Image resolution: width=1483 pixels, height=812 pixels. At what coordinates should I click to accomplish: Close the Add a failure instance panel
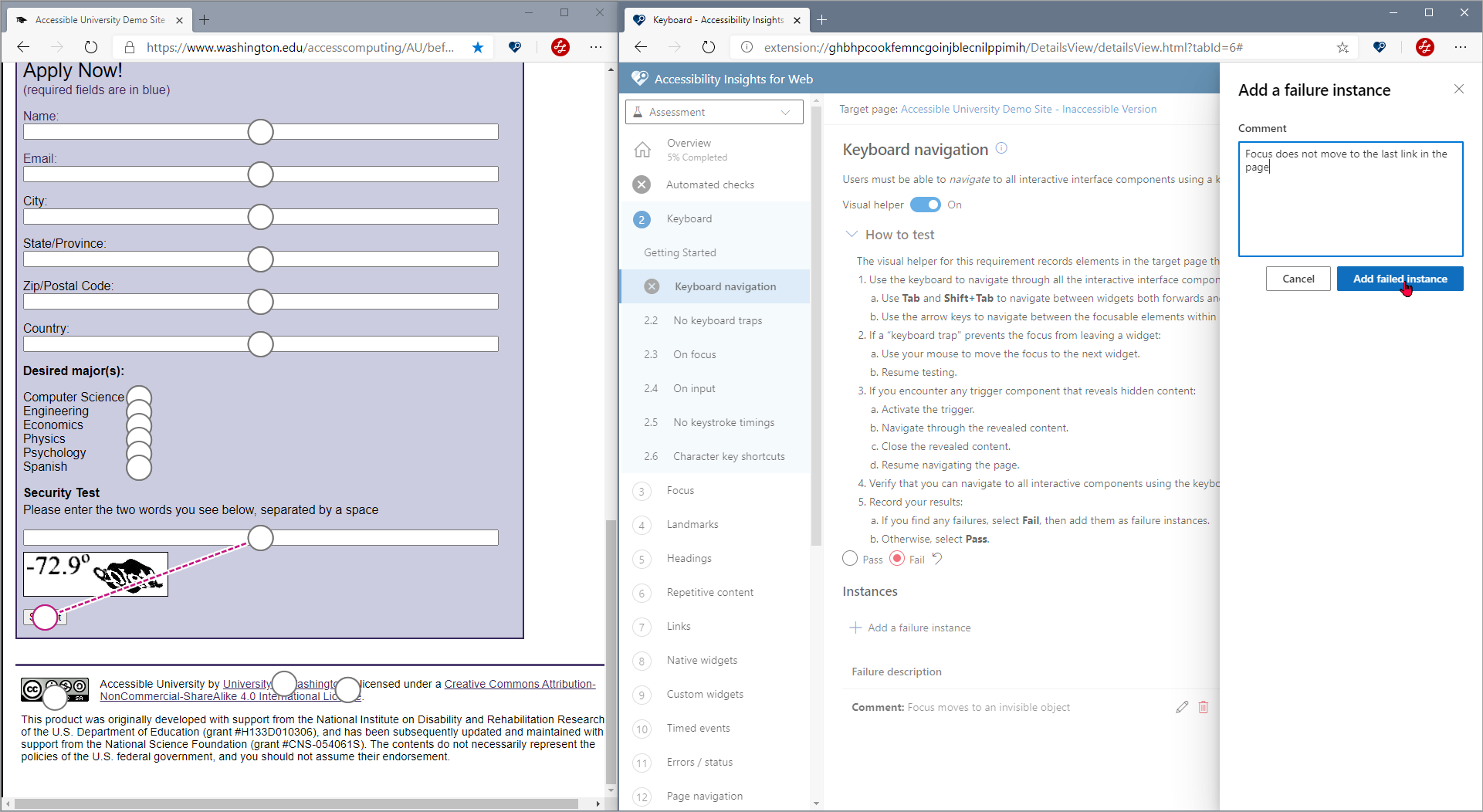click(1458, 89)
